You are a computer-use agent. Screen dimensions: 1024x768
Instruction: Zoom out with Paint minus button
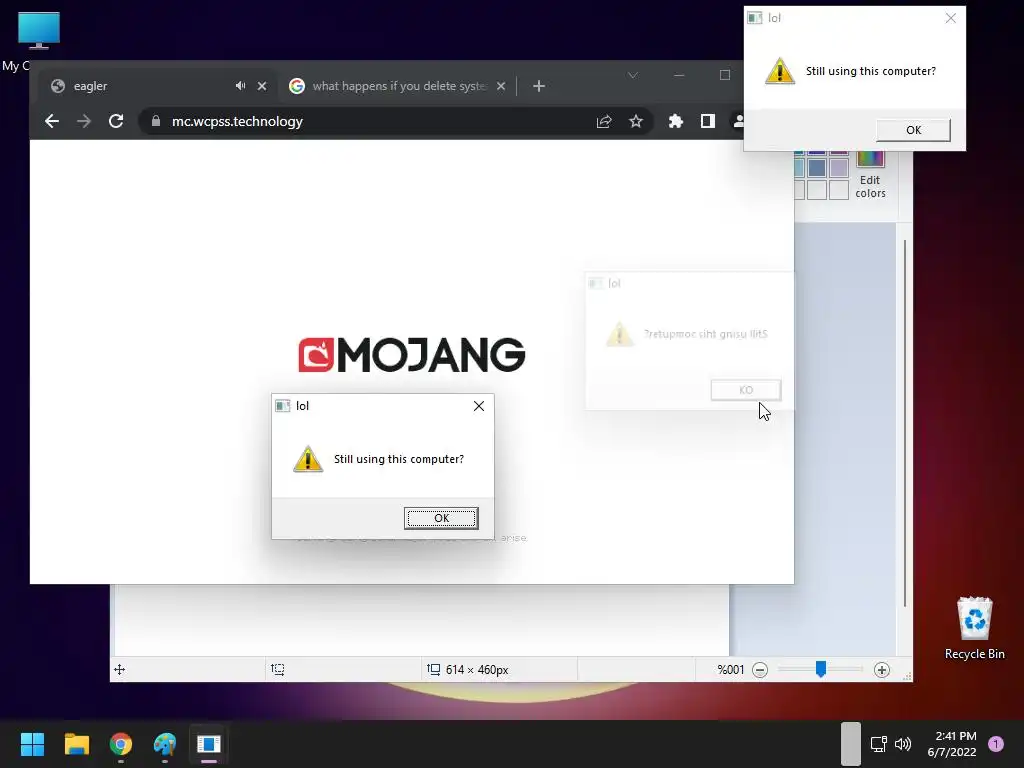pos(760,669)
